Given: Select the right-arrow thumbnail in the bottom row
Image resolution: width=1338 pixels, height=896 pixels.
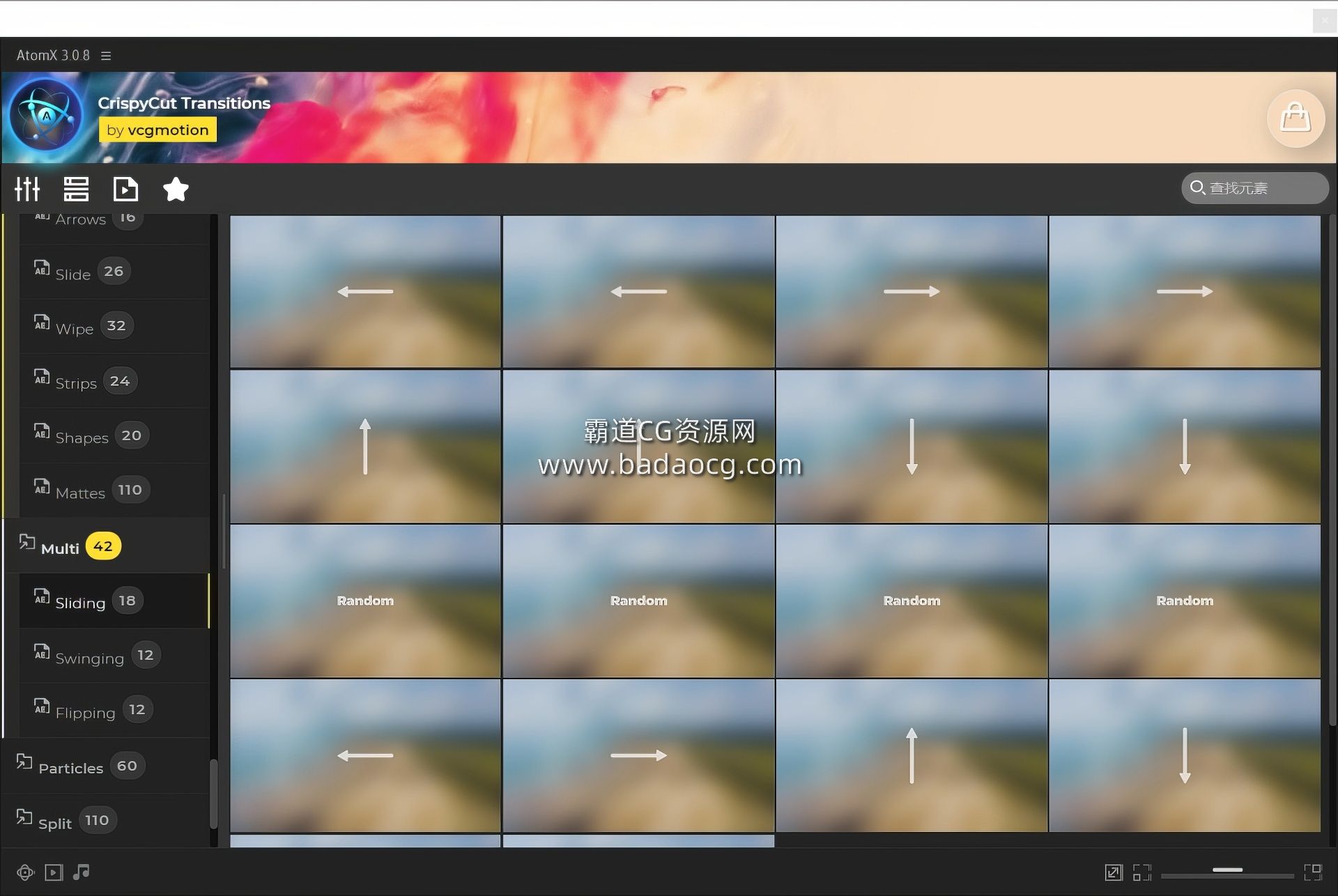Looking at the screenshot, I should click(x=638, y=755).
